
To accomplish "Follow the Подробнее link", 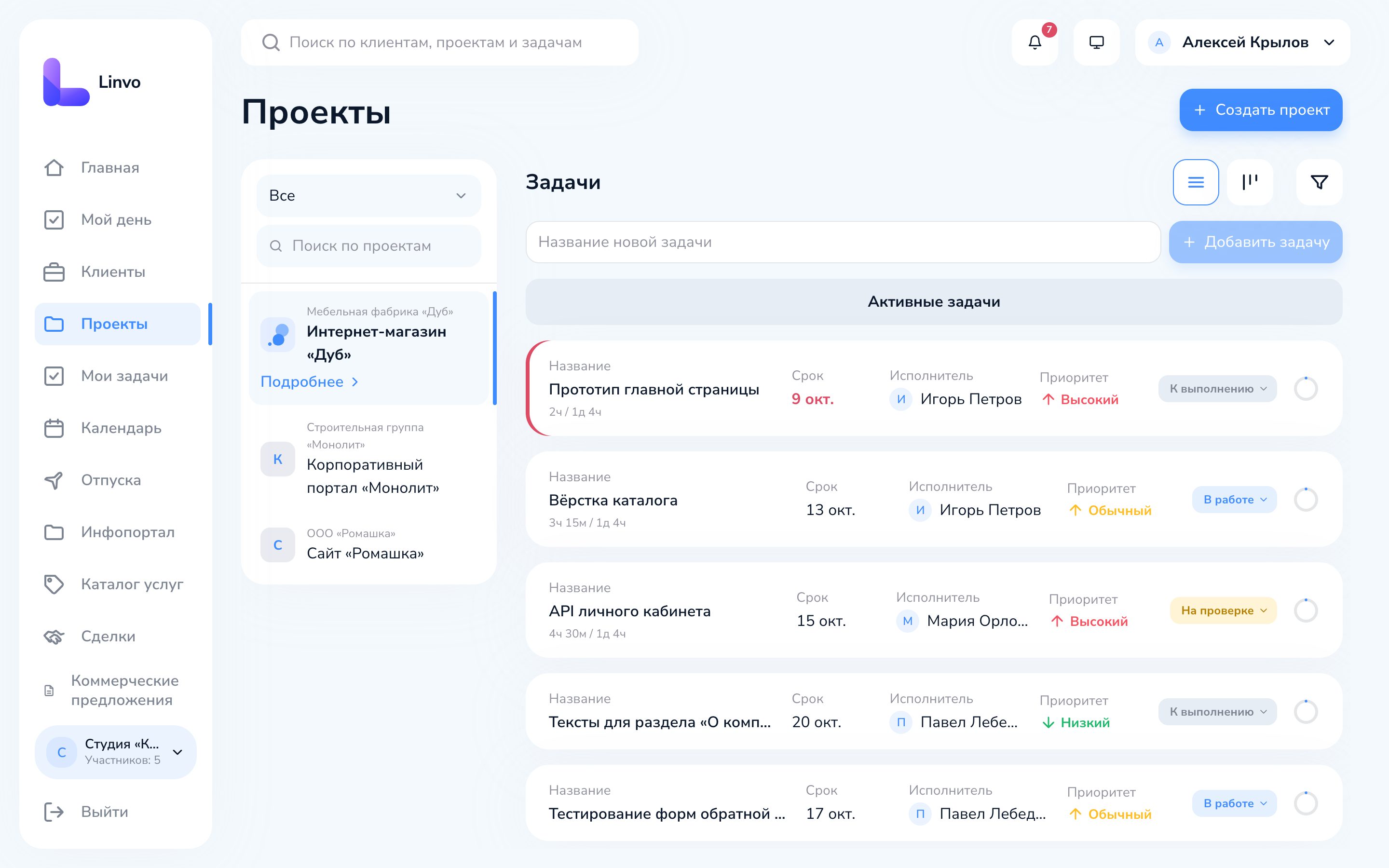I will point(309,382).
